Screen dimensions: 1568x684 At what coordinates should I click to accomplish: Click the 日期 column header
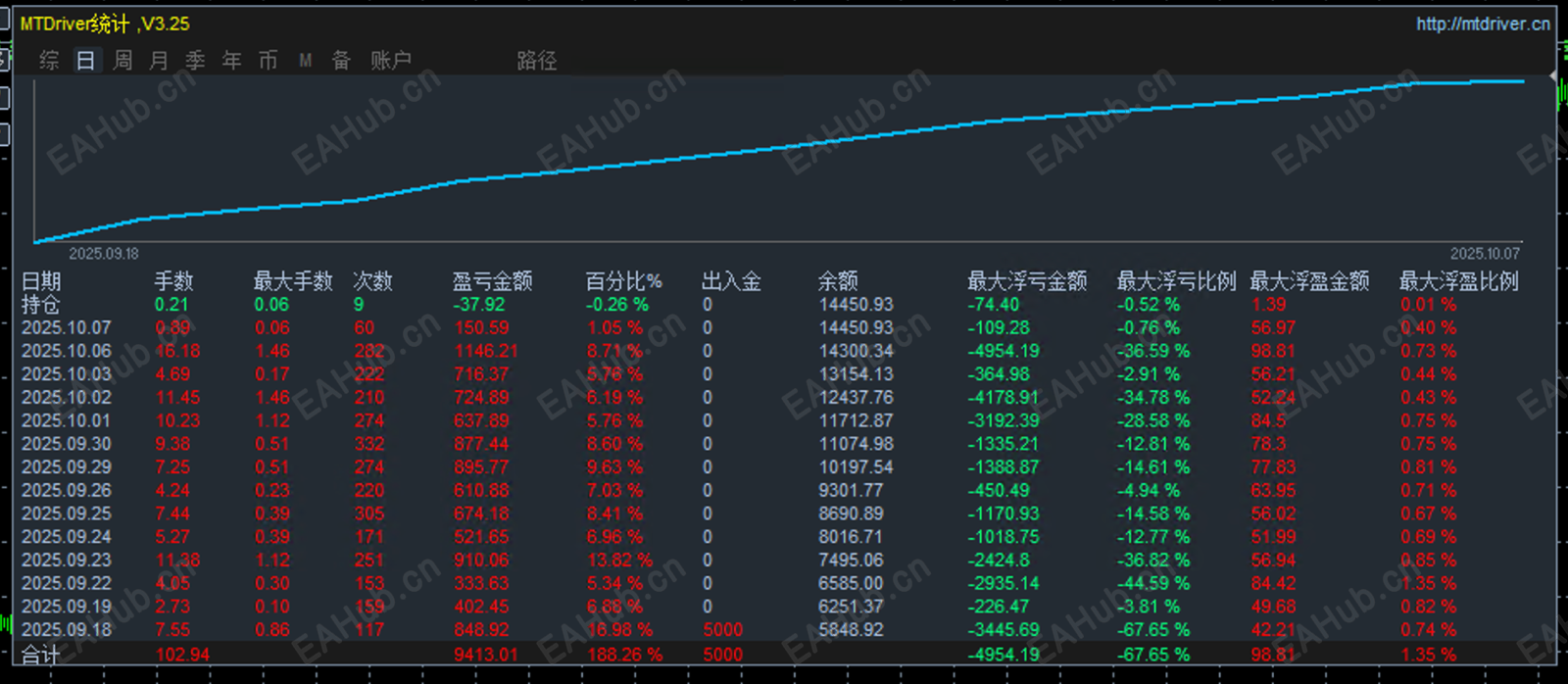click(41, 281)
